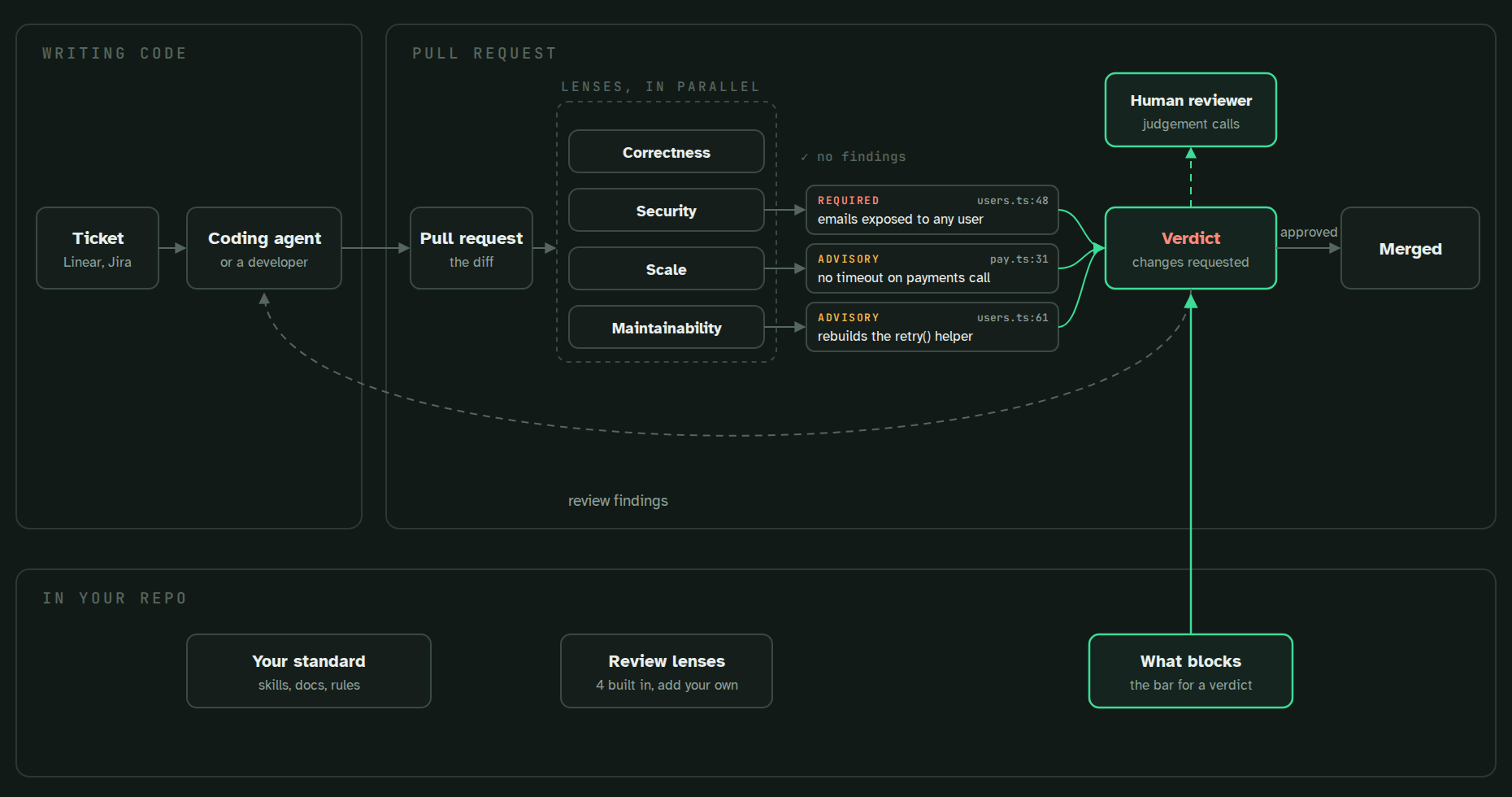
Task: Open the REQUIRED finding, emails exposed to any user
Action: click(x=932, y=210)
